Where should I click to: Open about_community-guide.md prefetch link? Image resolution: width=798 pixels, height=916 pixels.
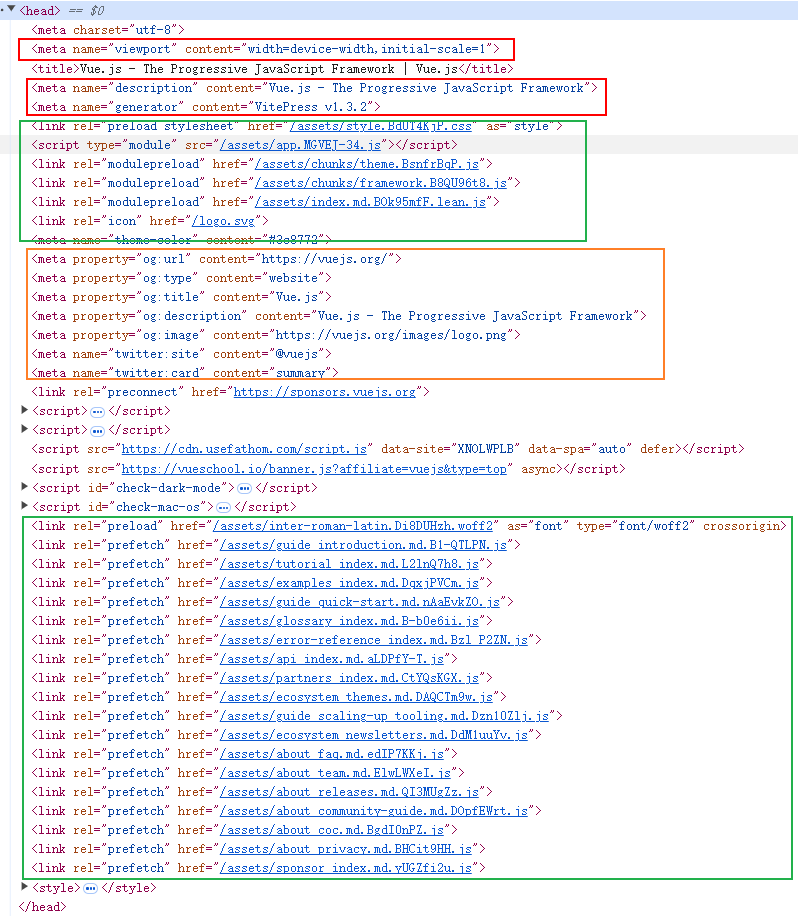click(x=374, y=811)
